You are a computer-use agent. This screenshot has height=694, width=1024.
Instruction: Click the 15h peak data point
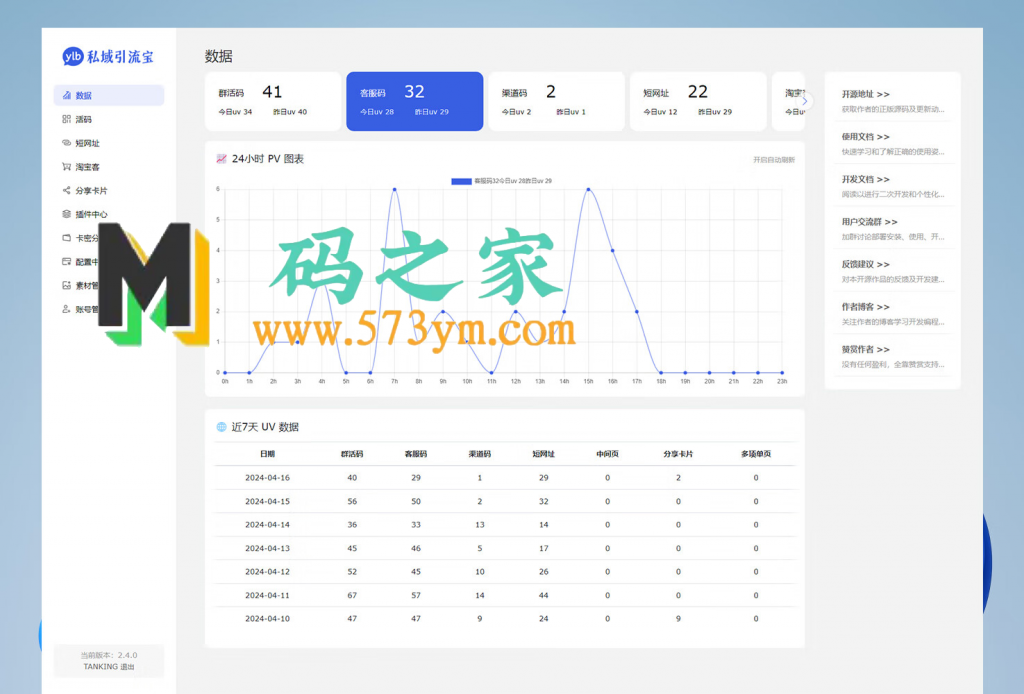[588, 189]
